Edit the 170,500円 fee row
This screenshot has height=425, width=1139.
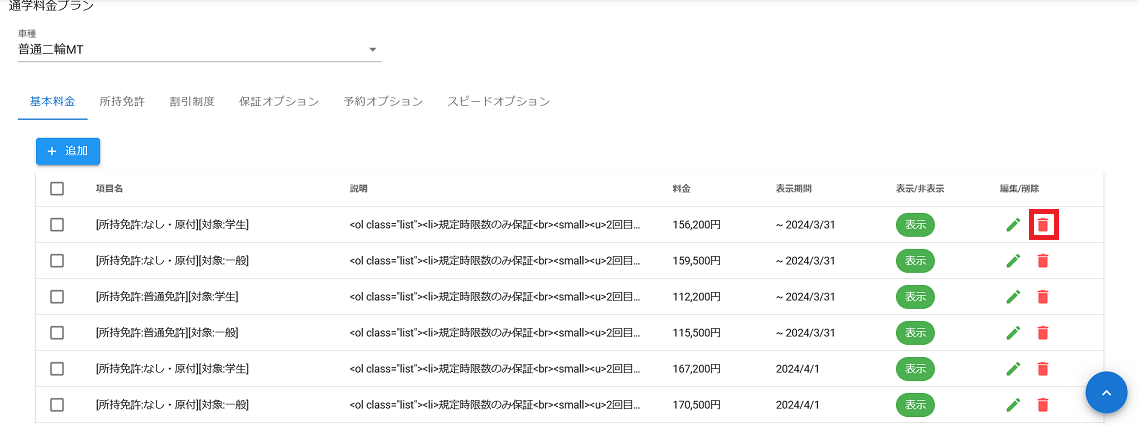[1013, 405]
